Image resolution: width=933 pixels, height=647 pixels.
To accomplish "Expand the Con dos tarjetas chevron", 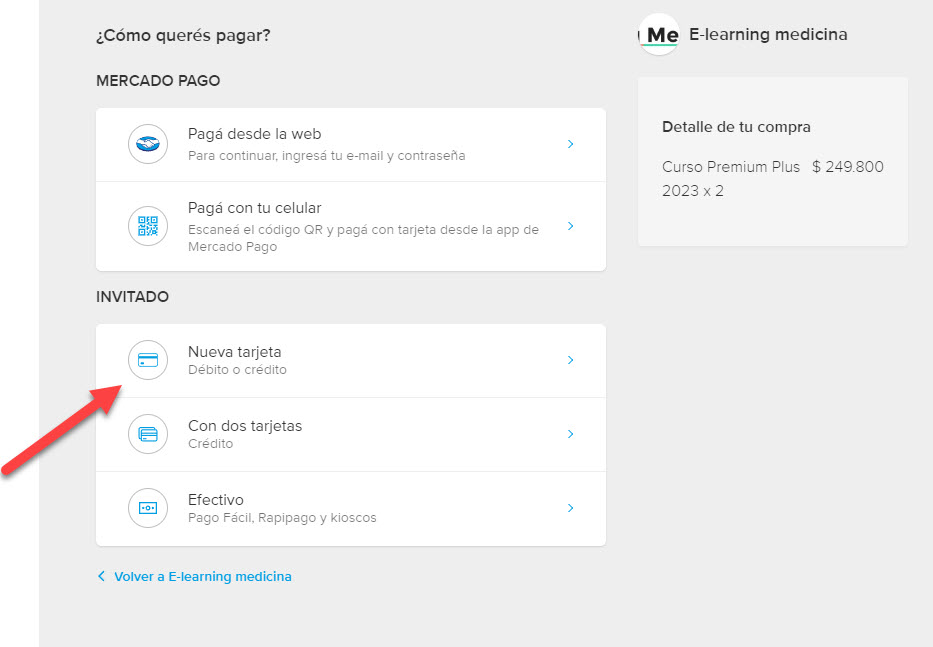I will click(570, 434).
